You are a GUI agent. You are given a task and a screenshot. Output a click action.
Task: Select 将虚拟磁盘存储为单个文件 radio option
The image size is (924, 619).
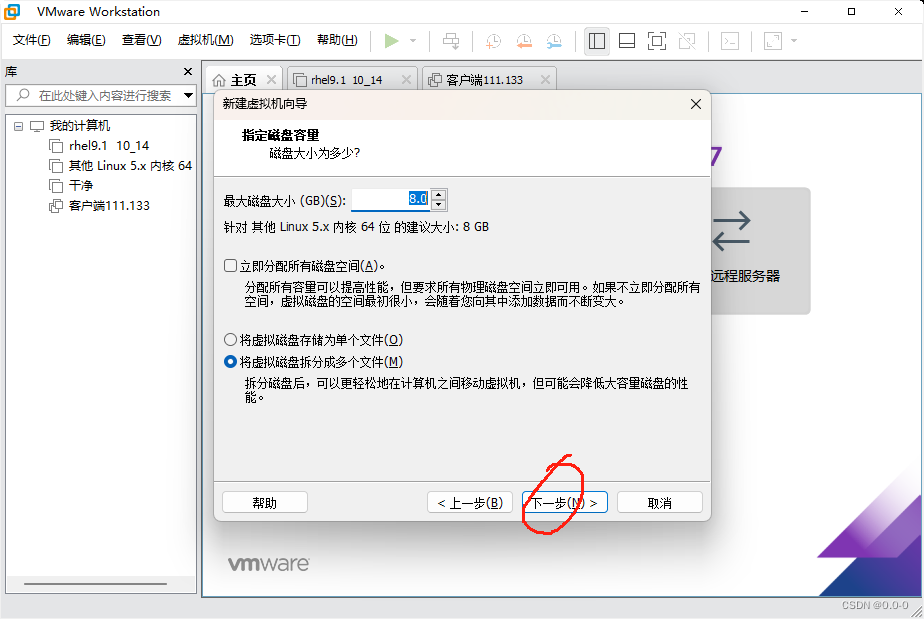(x=230, y=340)
